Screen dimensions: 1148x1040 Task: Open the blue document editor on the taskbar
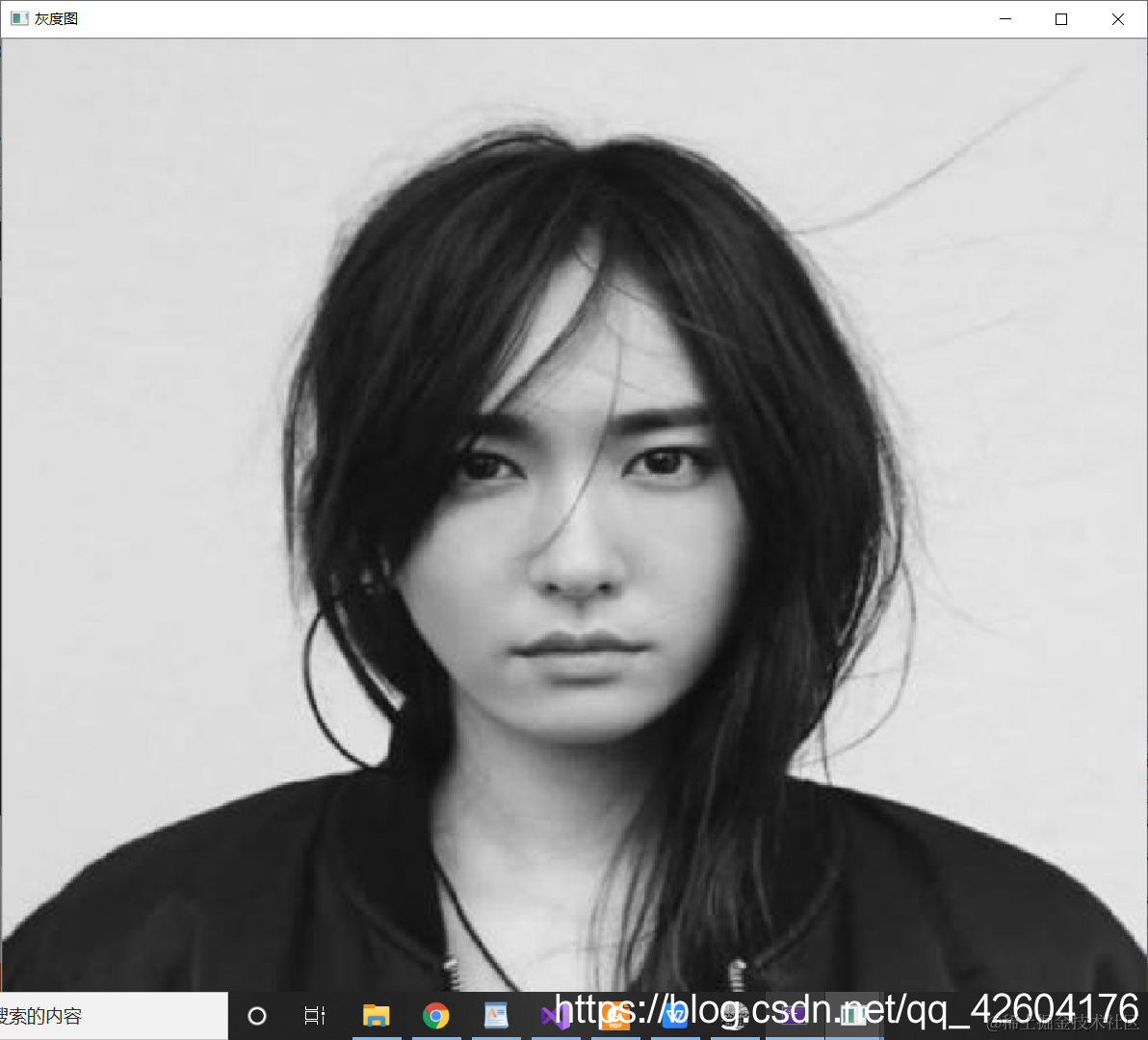496,1014
